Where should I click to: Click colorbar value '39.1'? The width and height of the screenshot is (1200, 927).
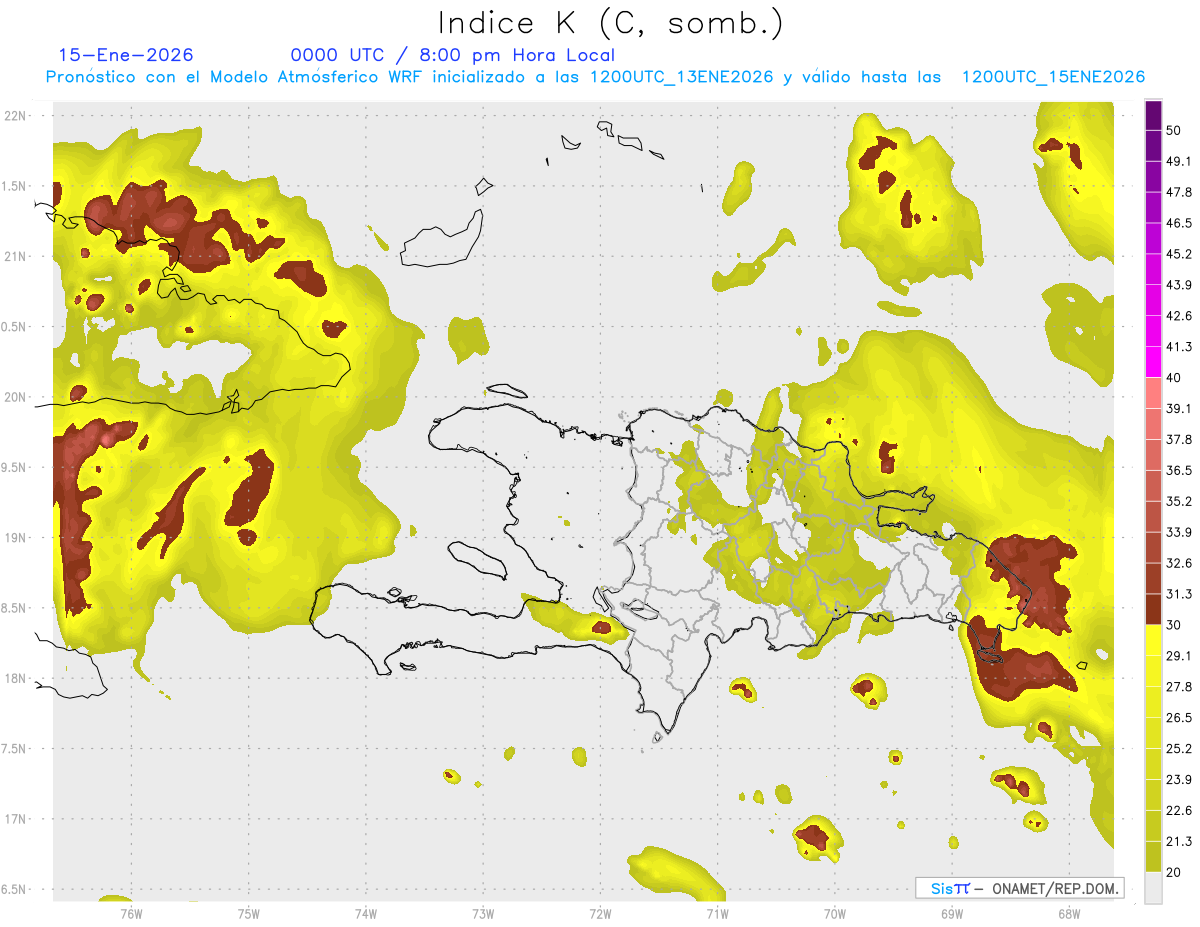(1179, 408)
